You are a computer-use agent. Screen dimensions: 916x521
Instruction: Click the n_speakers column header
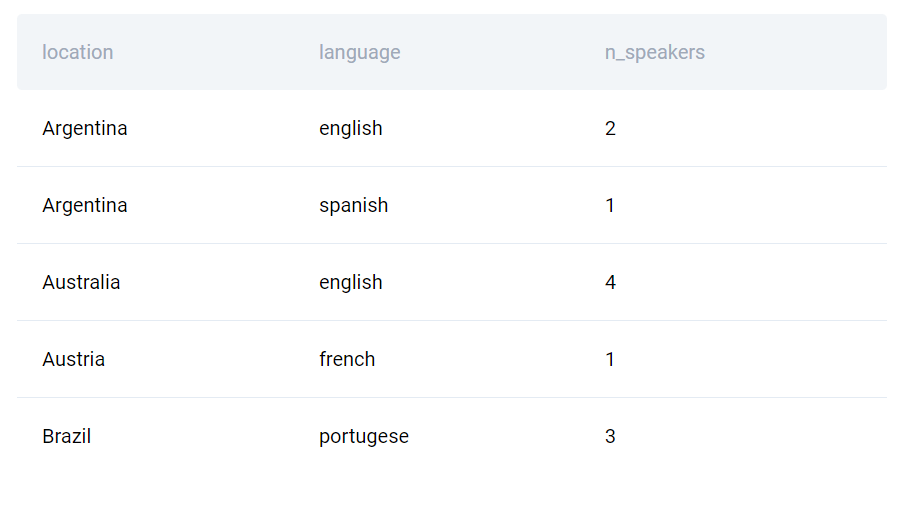[654, 52]
